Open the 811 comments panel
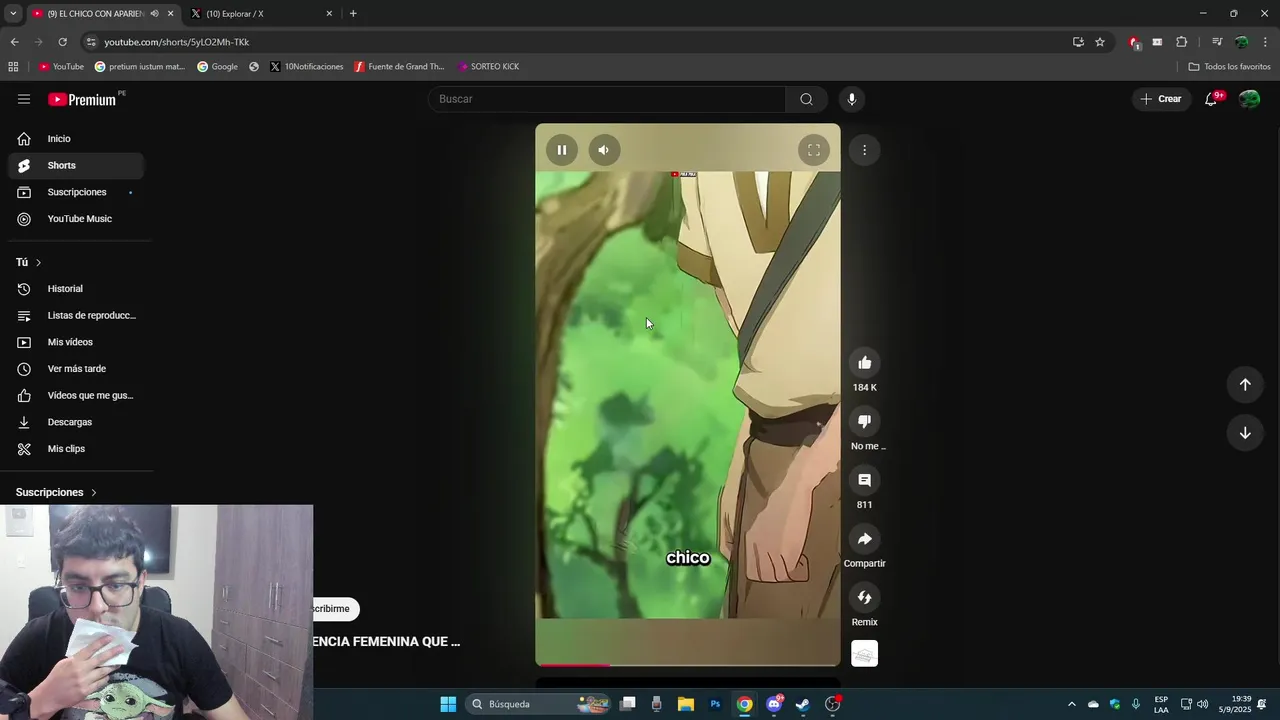Image resolution: width=1280 pixels, height=720 pixels. tap(865, 480)
